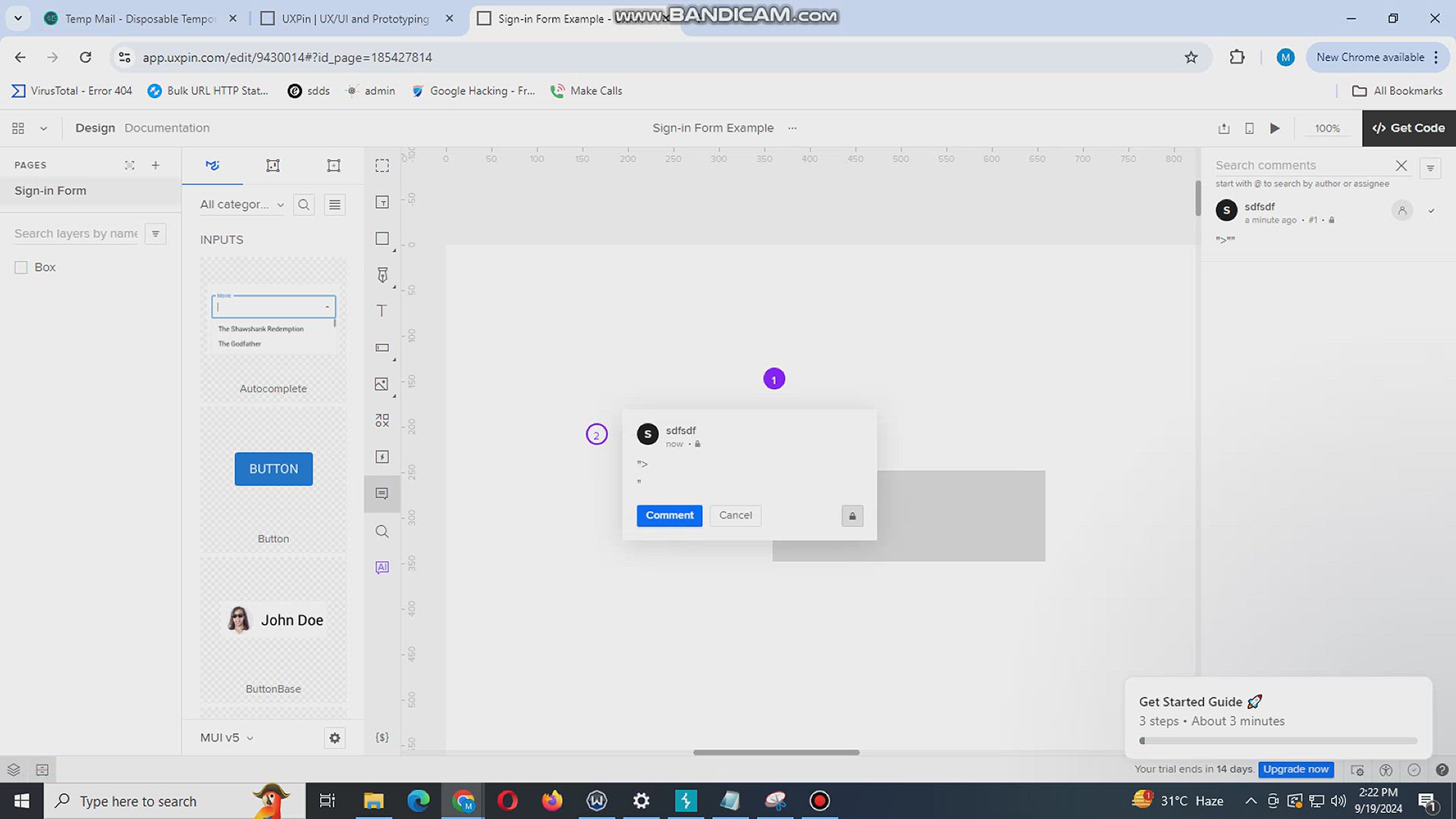Resolve the sdfsdf comment checkmark

pos(1431,212)
